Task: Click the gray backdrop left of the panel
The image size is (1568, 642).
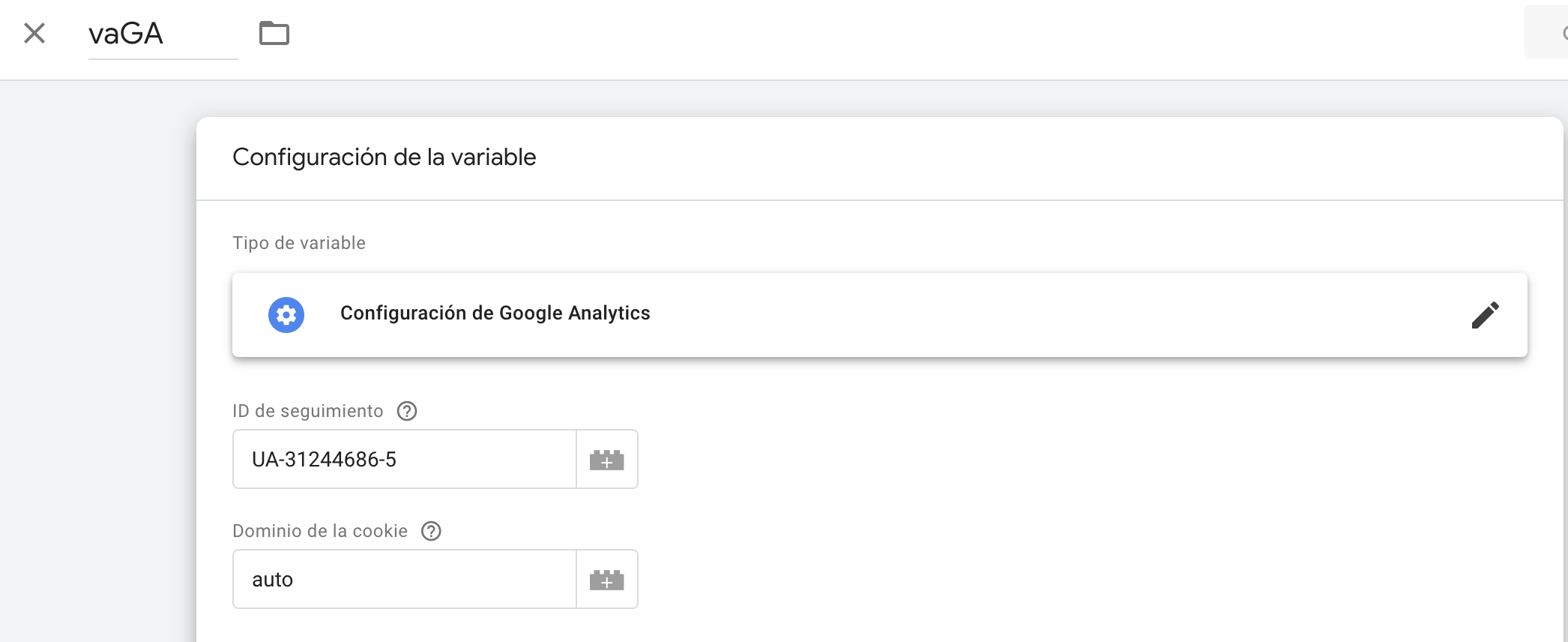Action: tap(97, 360)
